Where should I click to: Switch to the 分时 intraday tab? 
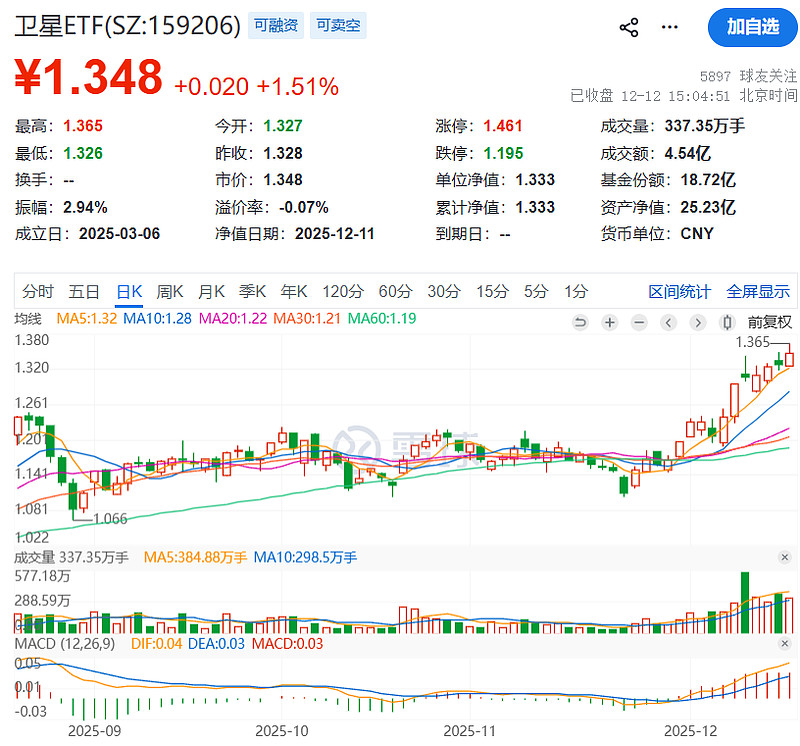pos(32,290)
